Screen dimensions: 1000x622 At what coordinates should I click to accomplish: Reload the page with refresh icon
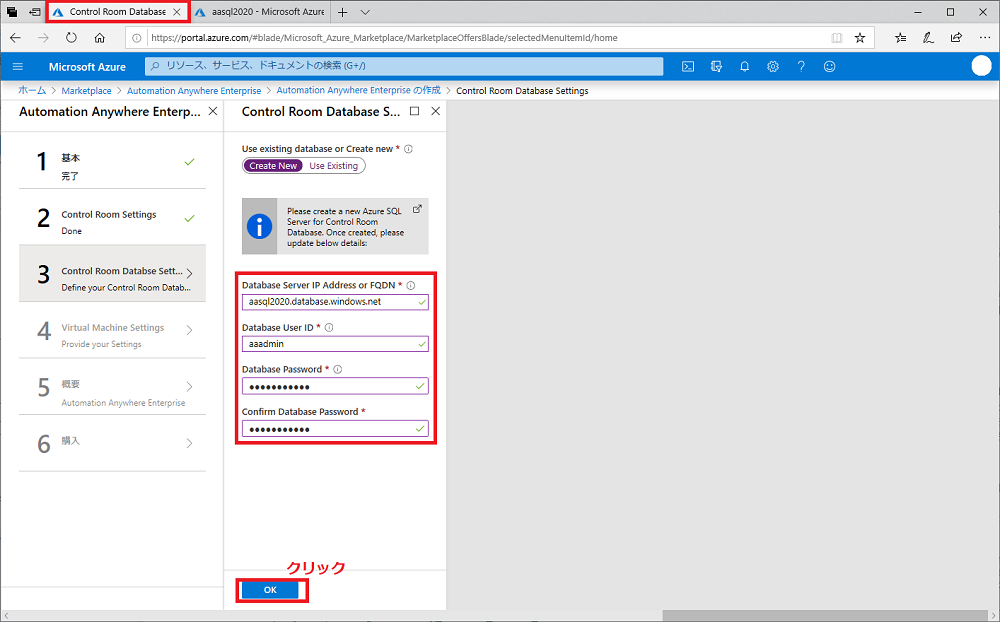pos(71,38)
